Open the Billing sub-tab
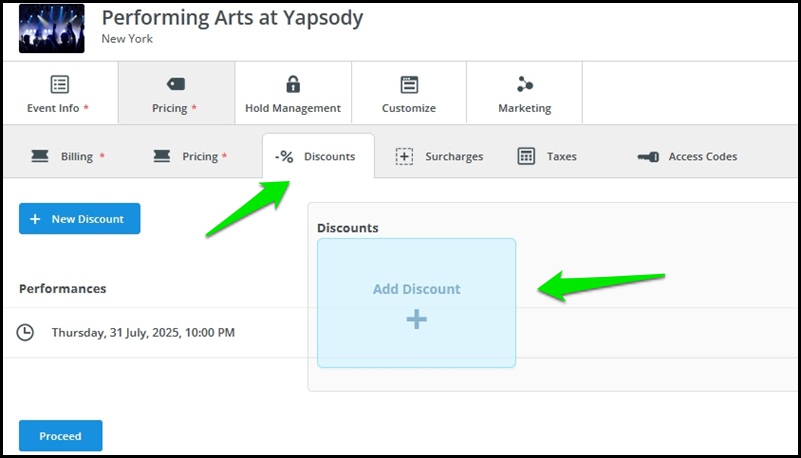801x458 pixels. (68, 156)
